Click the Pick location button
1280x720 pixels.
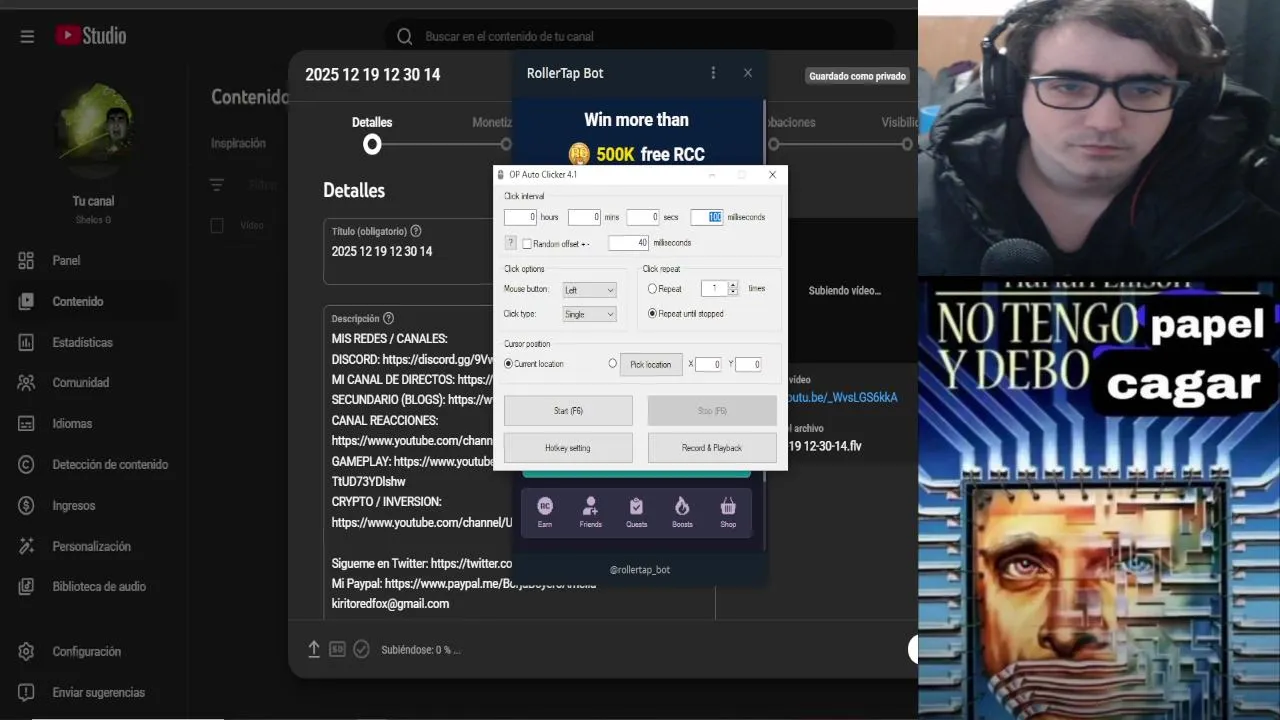[x=651, y=364]
